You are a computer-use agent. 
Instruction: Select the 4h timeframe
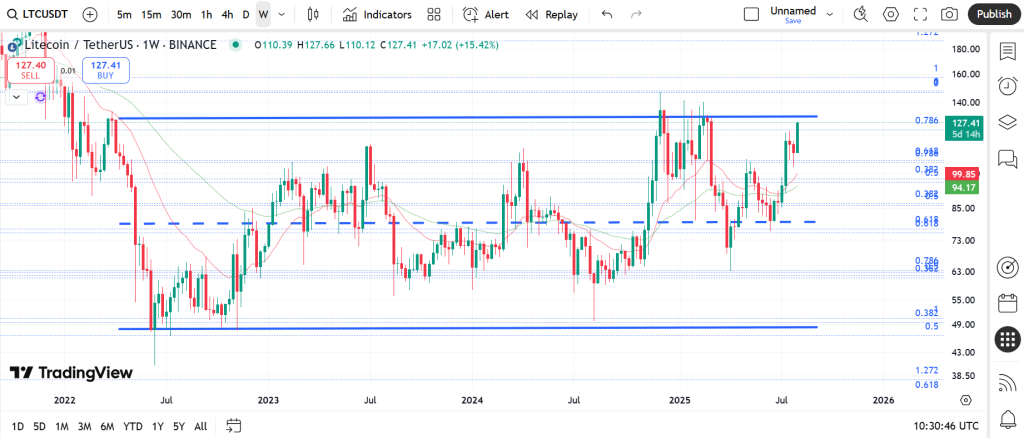coord(227,14)
